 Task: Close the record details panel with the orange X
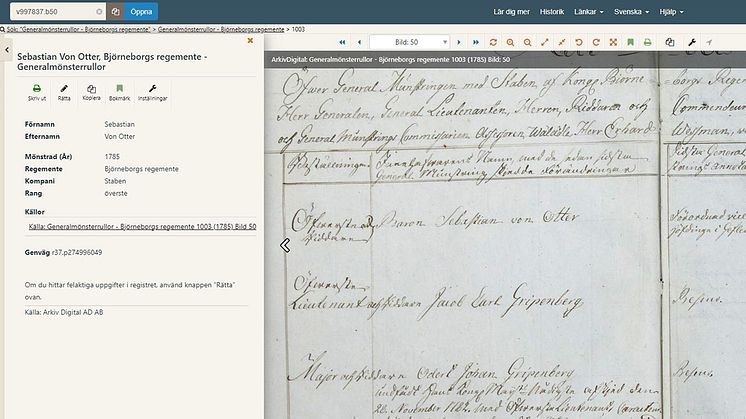click(x=250, y=41)
